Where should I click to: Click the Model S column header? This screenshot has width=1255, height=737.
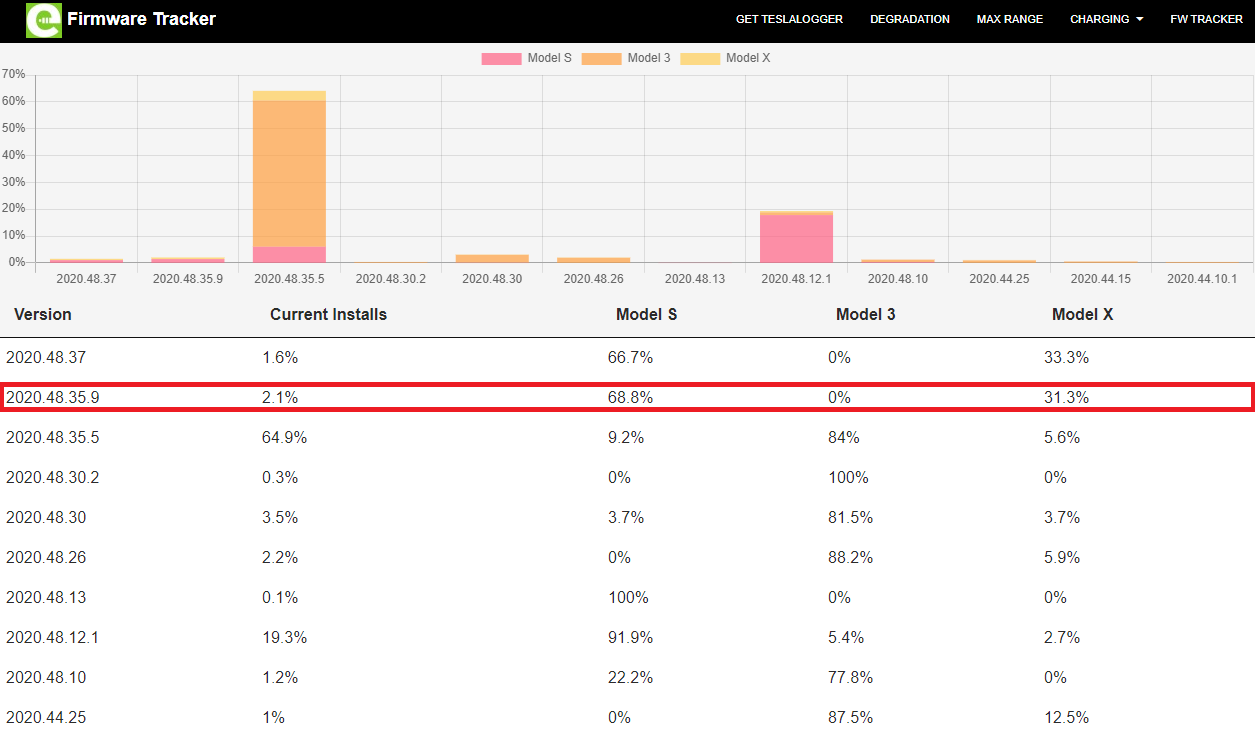(x=646, y=314)
